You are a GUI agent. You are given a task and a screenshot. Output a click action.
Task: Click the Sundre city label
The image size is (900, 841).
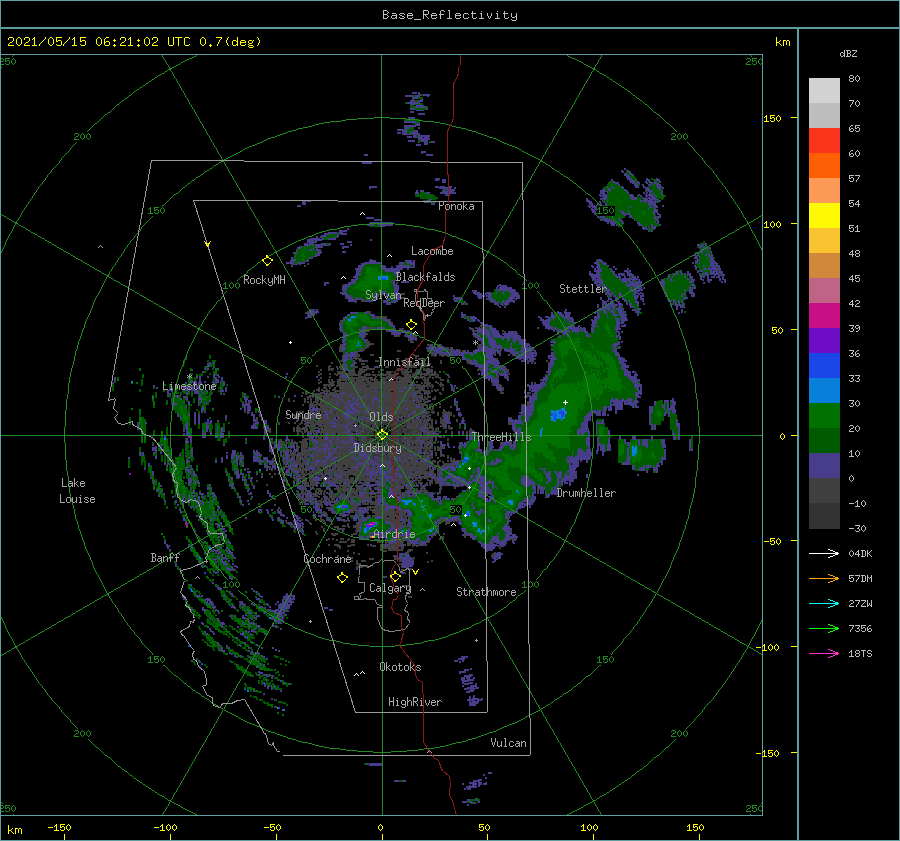[303, 415]
